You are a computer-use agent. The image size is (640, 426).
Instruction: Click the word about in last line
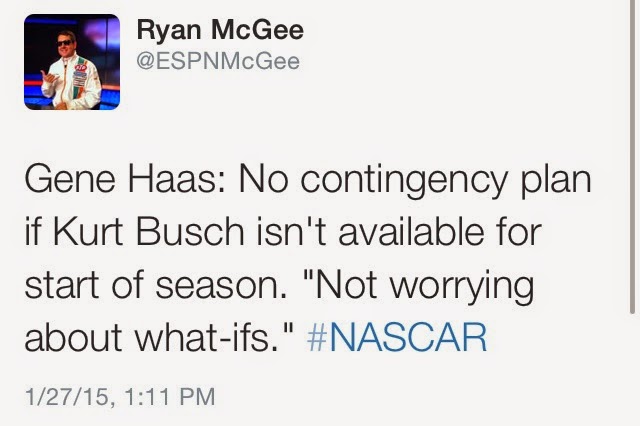click(73, 337)
